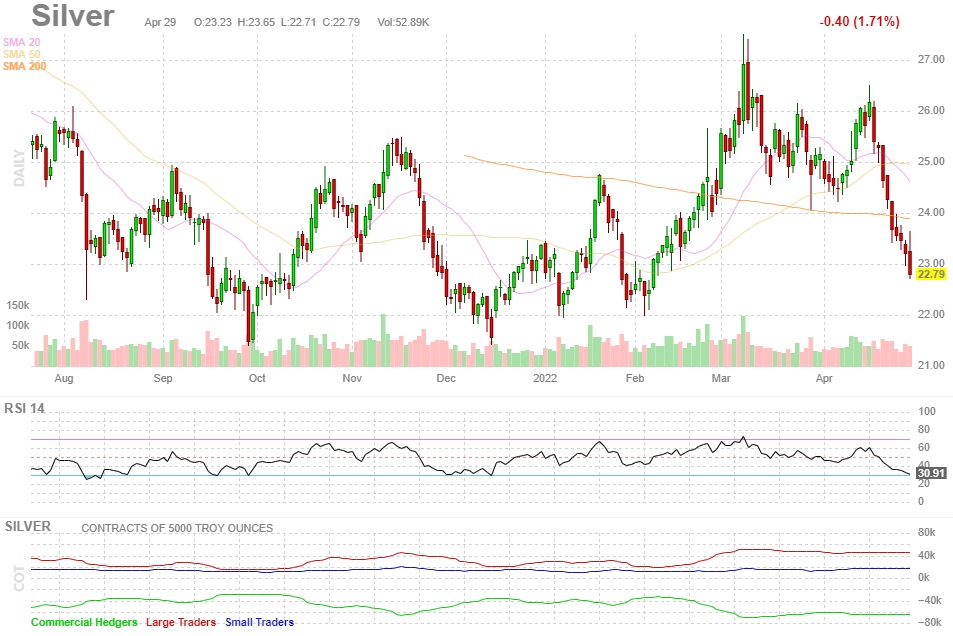The height and width of the screenshot is (636, 953).
Task: Click the 22.00 price axis label
Action: click(x=931, y=314)
